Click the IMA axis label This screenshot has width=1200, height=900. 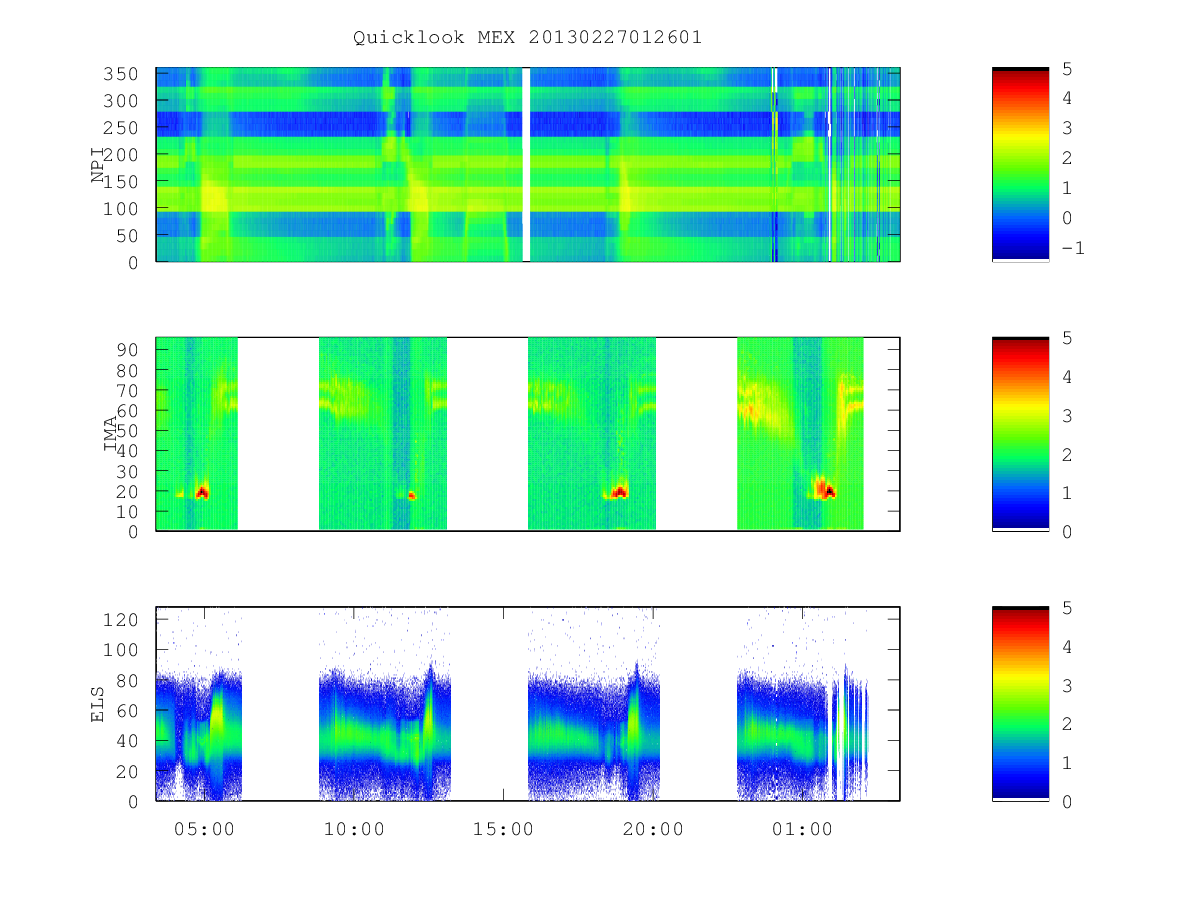click(x=111, y=434)
